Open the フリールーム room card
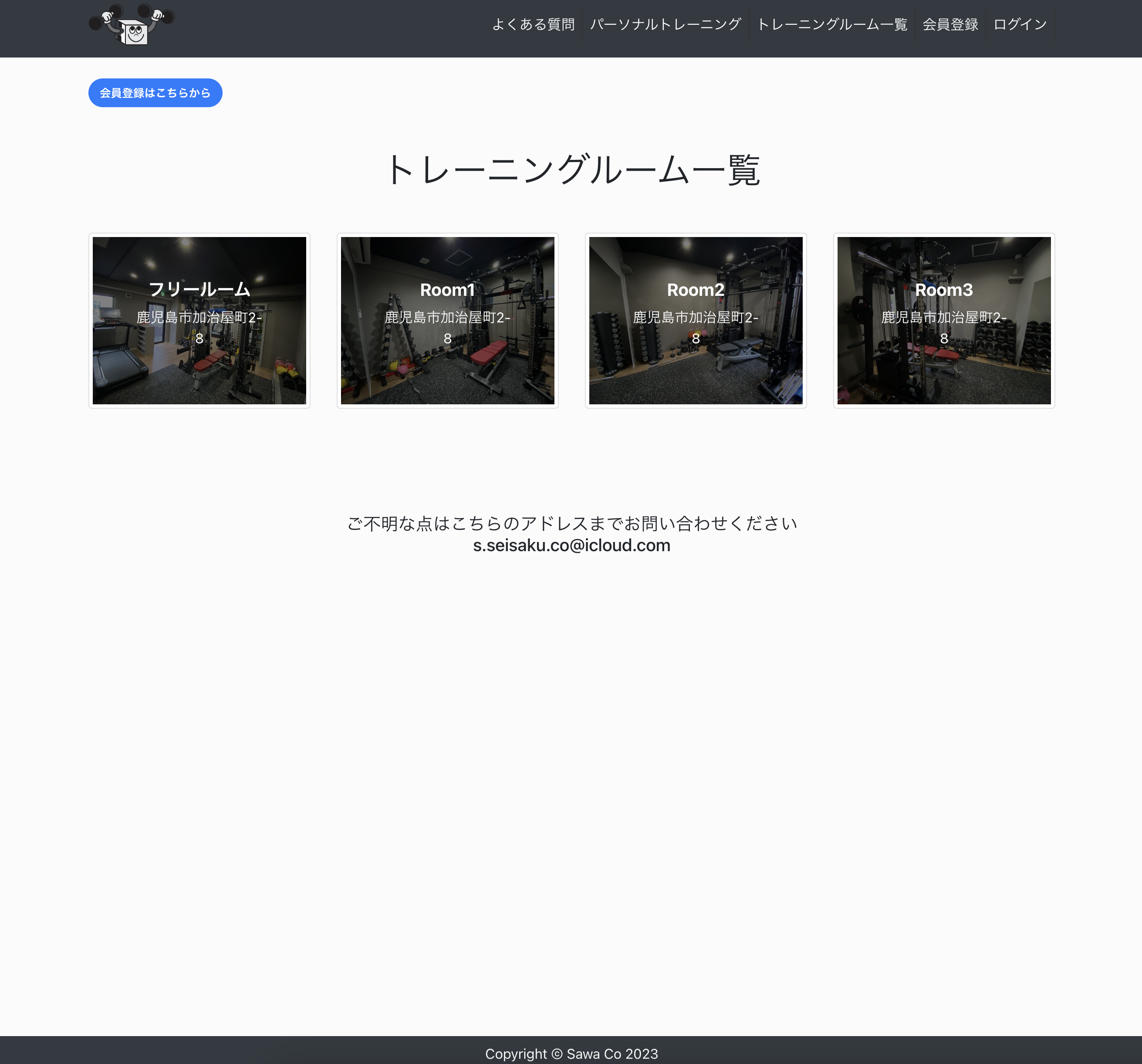Image resolution: width=1142 pixels, height=1064 pixels. (x=199, y=321)
